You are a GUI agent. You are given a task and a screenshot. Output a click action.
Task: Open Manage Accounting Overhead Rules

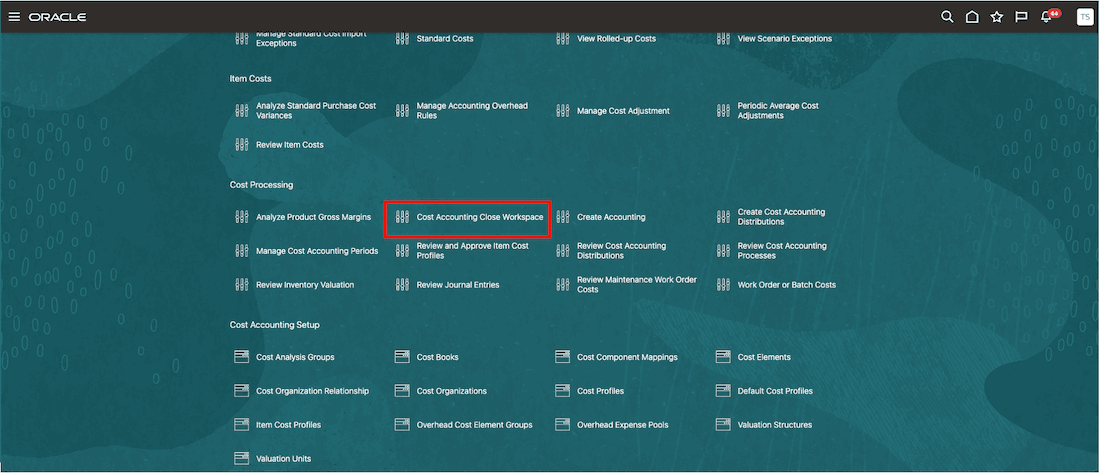point(472,110)
